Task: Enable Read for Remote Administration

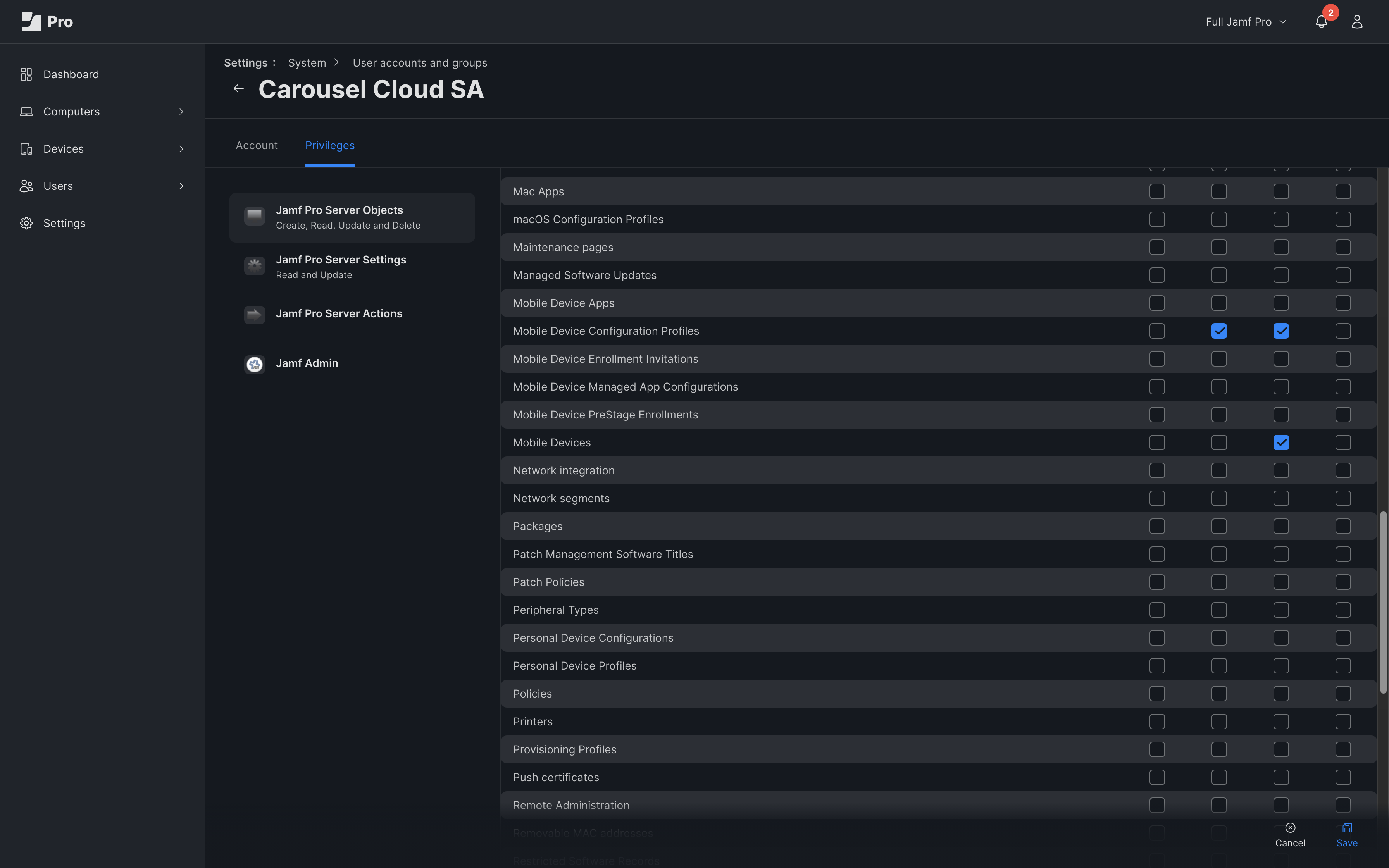Action: point(1219,806)
